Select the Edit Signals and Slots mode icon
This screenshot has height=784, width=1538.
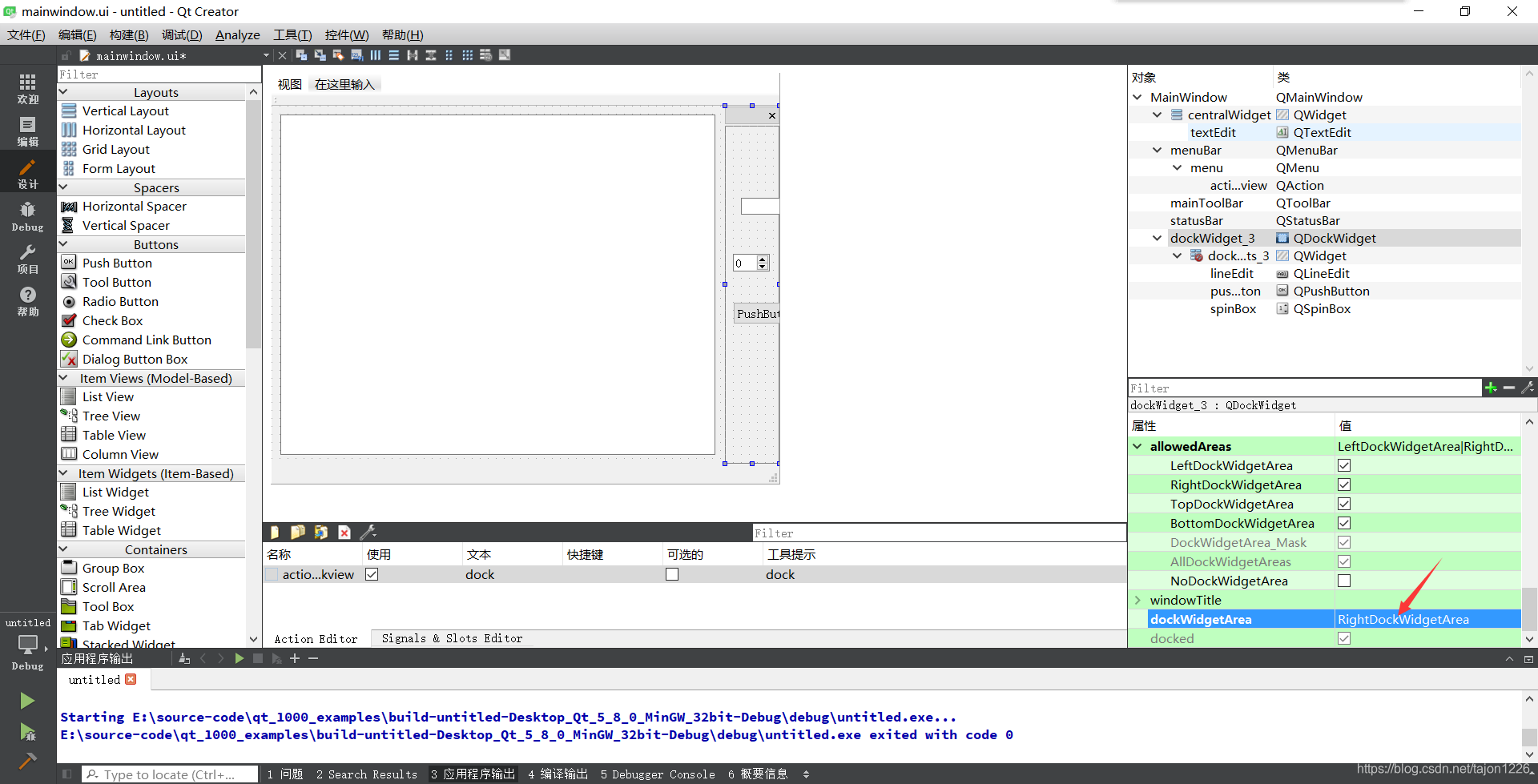pos(320,54)
